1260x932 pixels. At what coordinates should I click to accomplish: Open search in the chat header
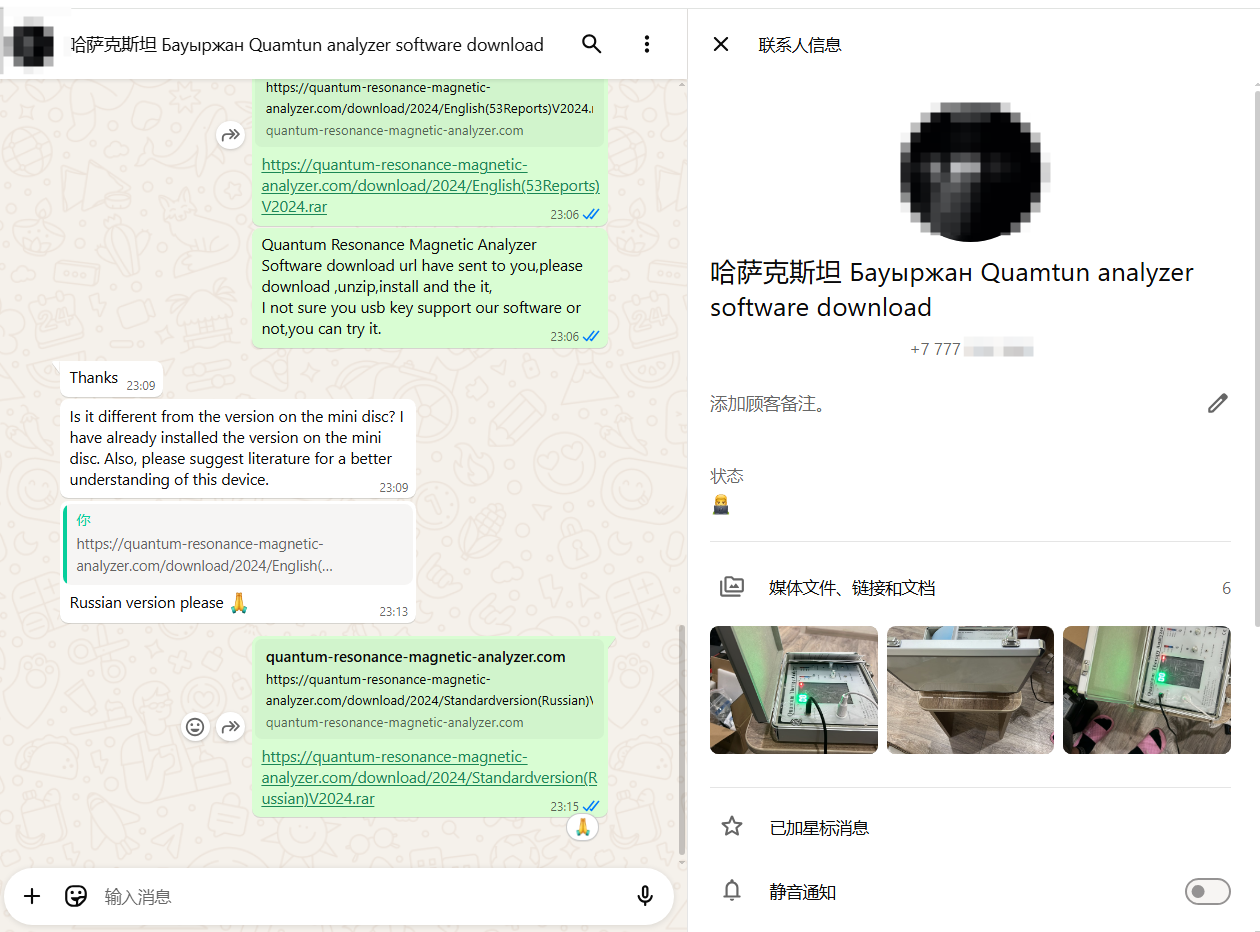[x=591, y=44]
